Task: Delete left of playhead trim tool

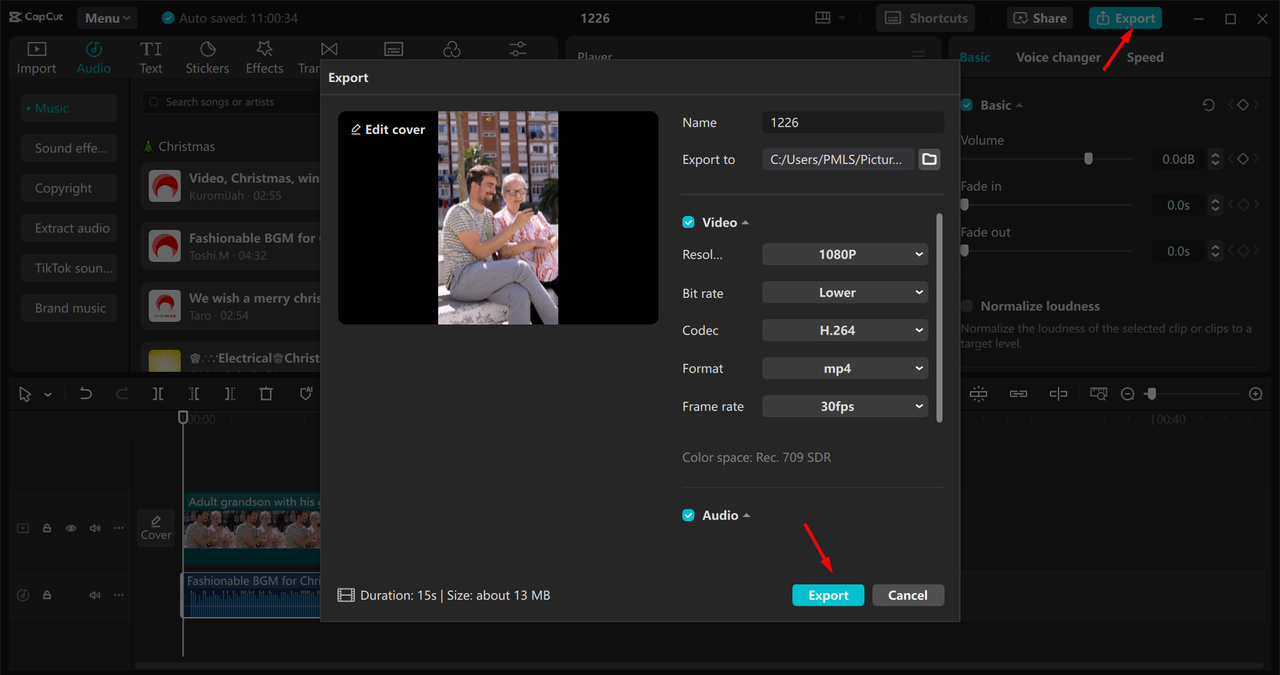Action: click(x=194, y=394)
